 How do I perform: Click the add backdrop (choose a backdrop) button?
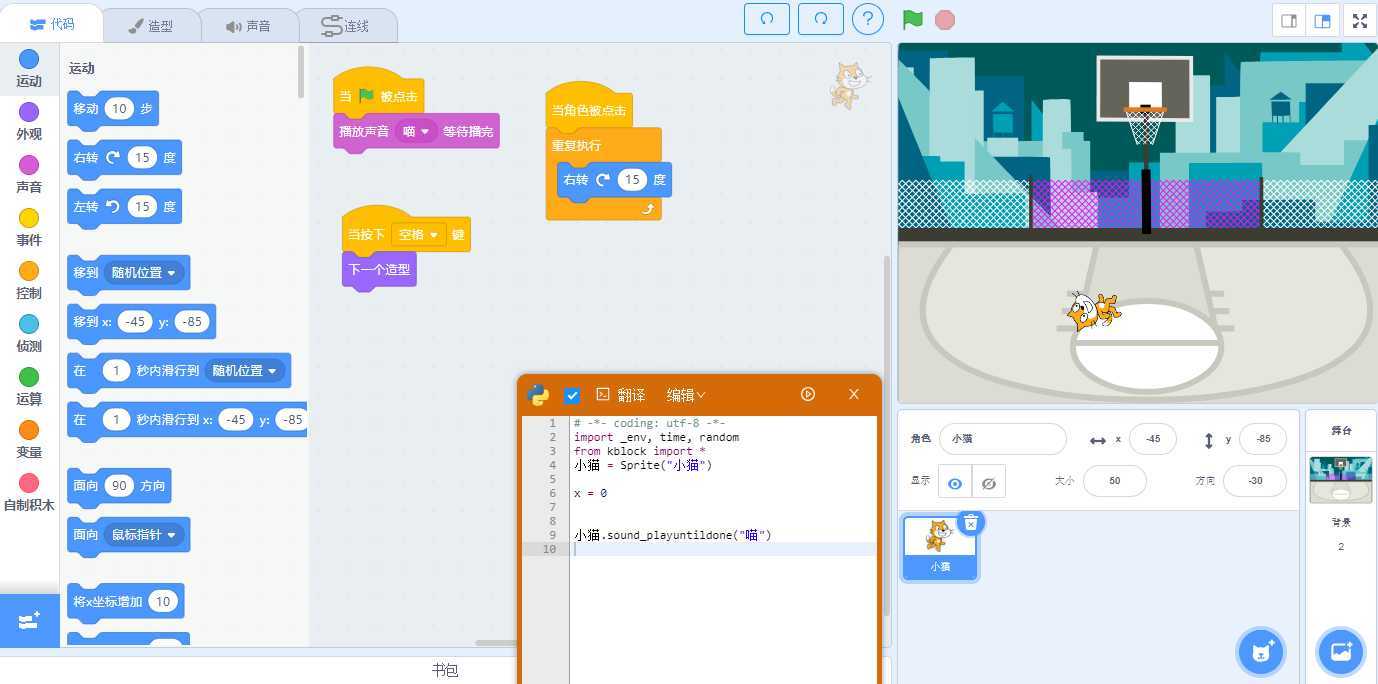click(1340, 652)
